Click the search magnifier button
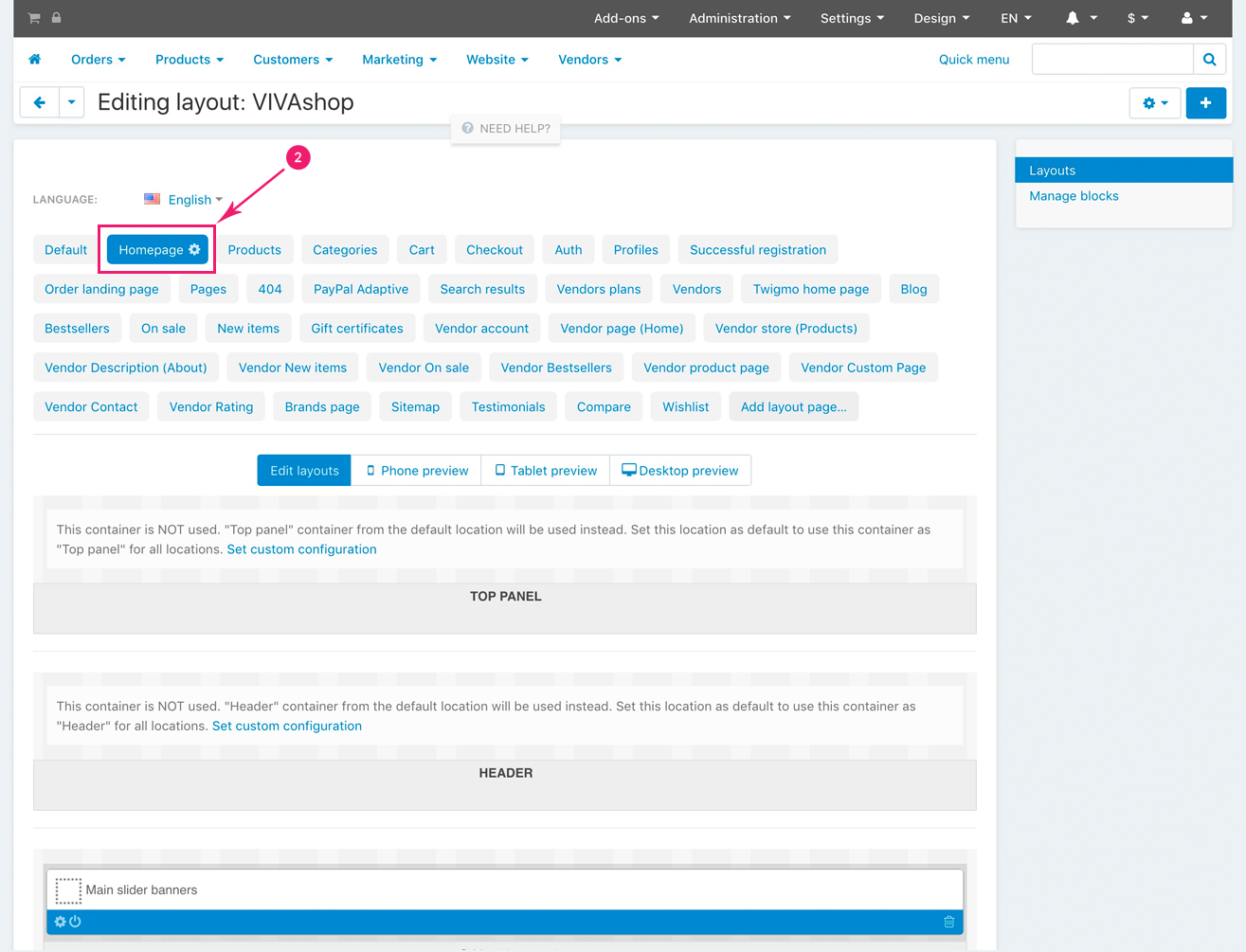Viewport: 1246px width, 952px height. [1209, 60]
